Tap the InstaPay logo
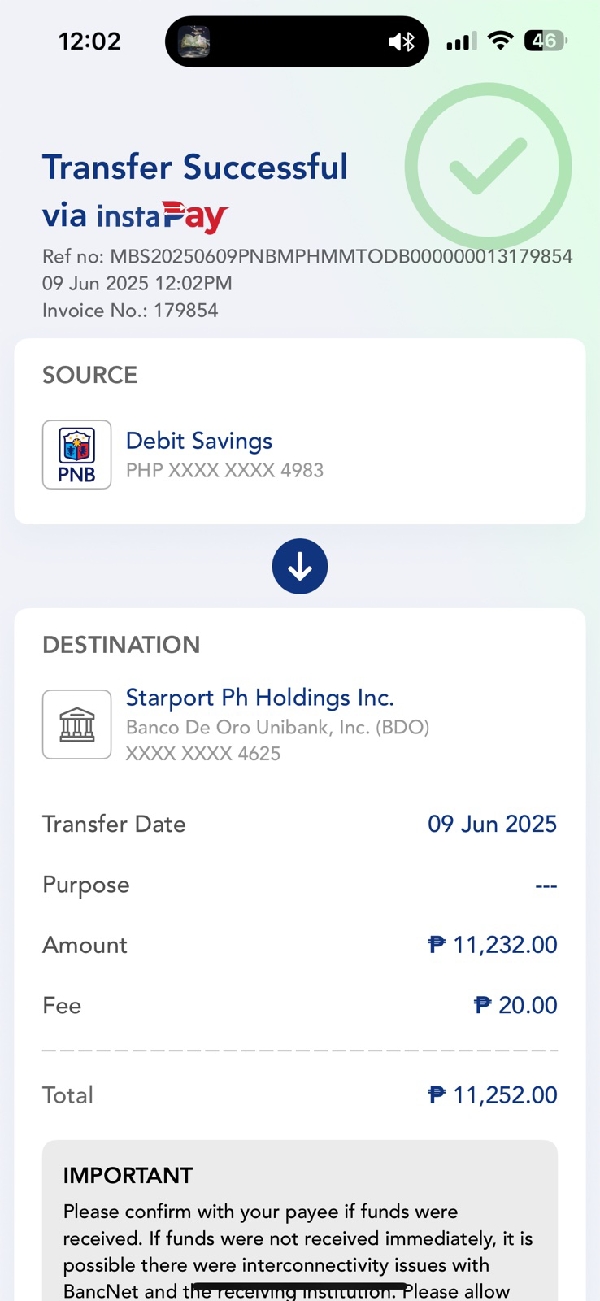 pos(163,215)
